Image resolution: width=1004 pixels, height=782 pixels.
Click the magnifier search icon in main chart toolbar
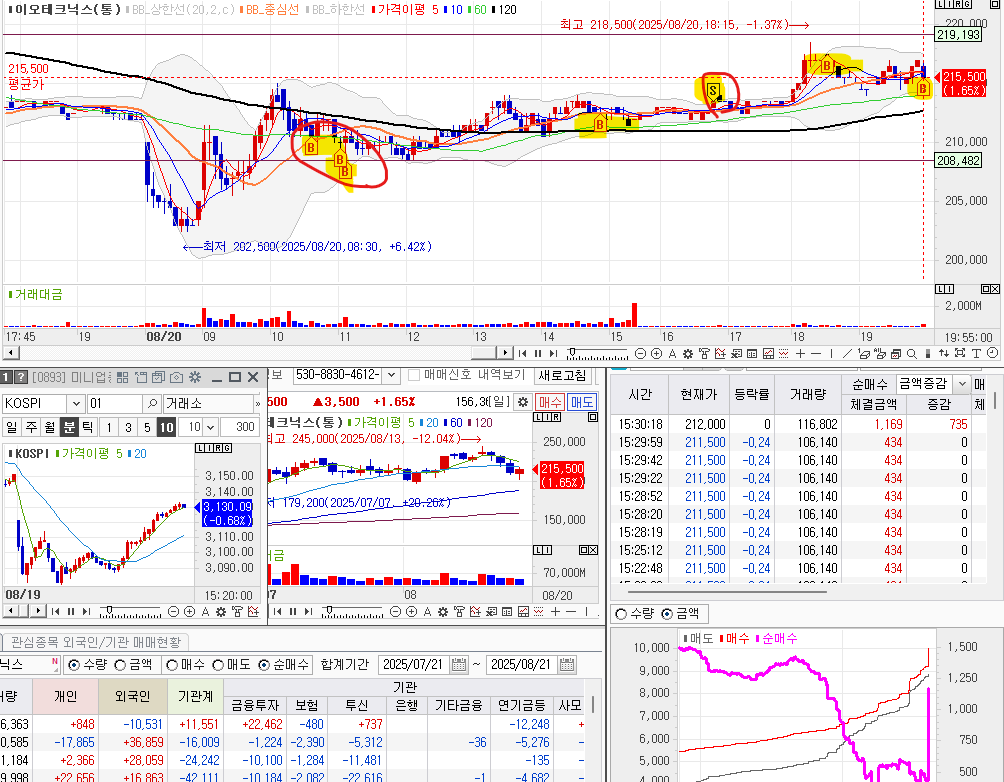click(x=911, y=353)
